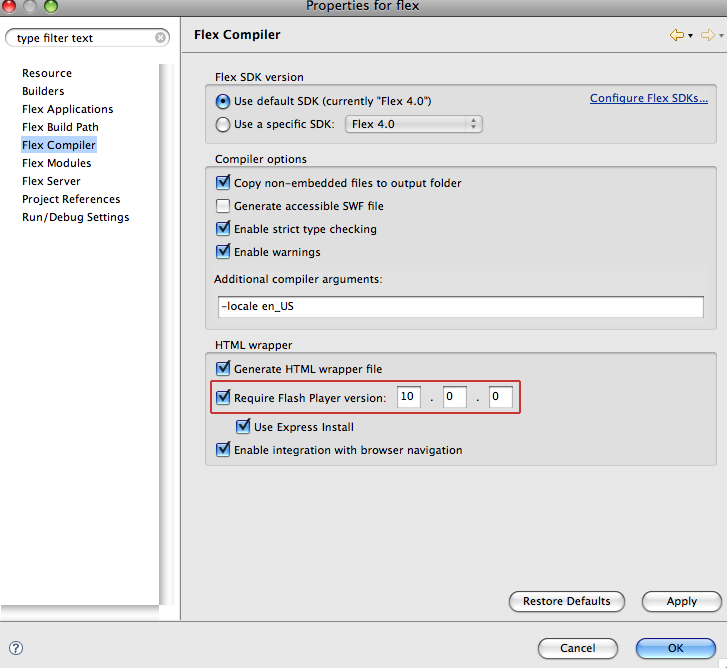The image size is (727, 668).
Task: Click the last Flash version revision field
Action: (x=501, y=397)
